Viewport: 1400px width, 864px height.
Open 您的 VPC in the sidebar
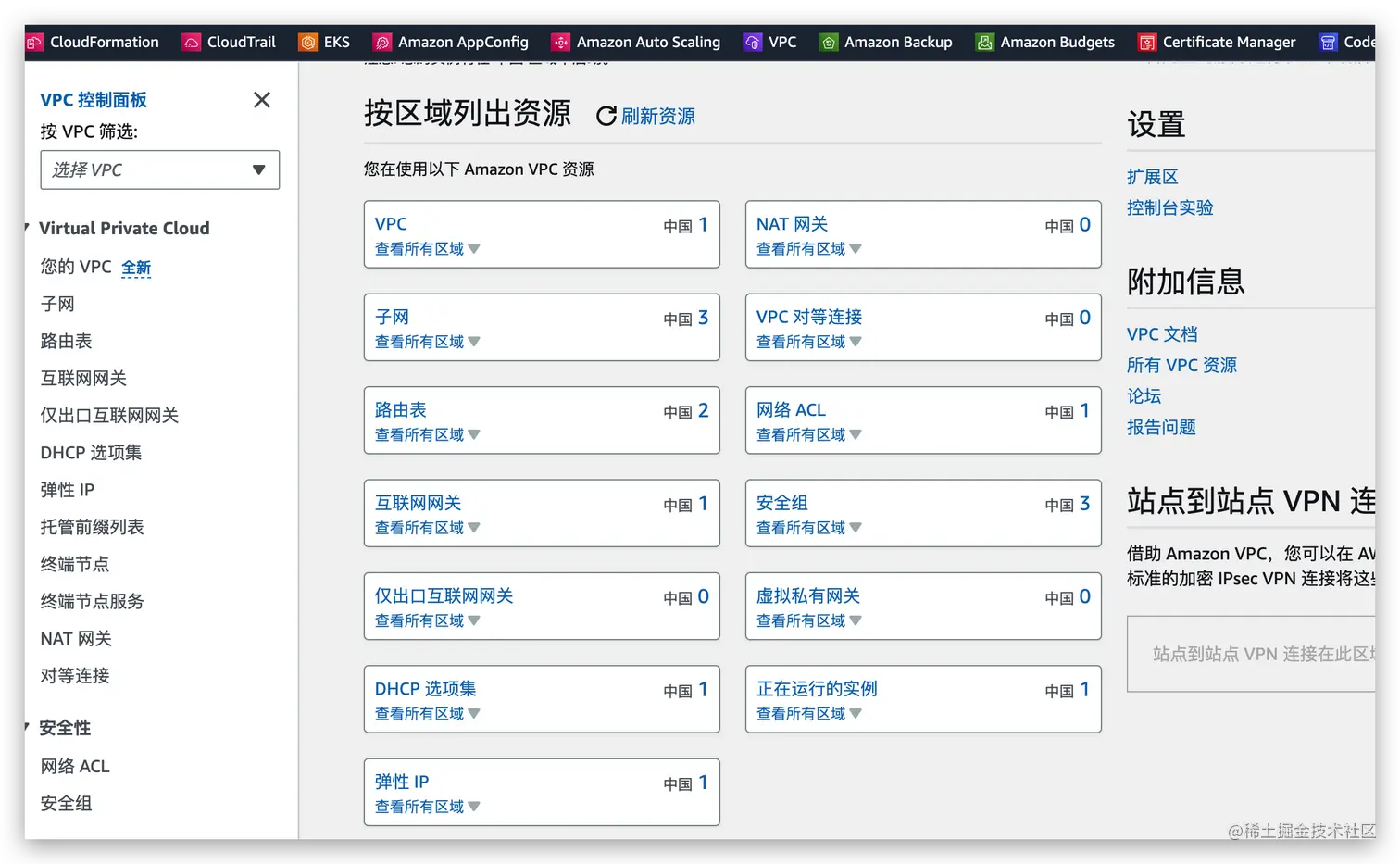(76, 267)
